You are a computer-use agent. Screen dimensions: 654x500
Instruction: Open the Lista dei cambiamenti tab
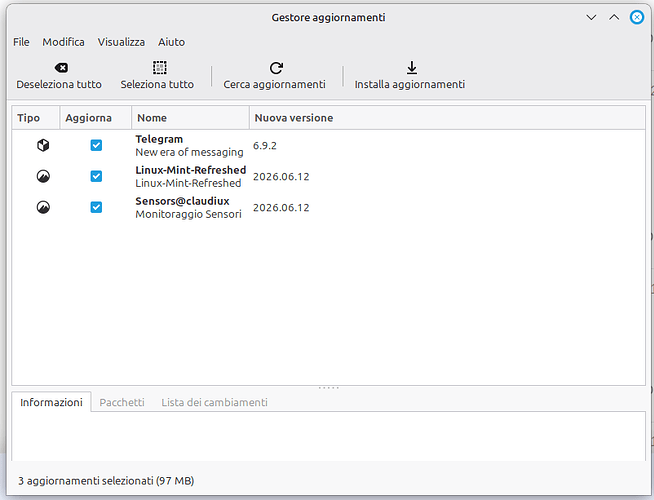tap(214, 402)
